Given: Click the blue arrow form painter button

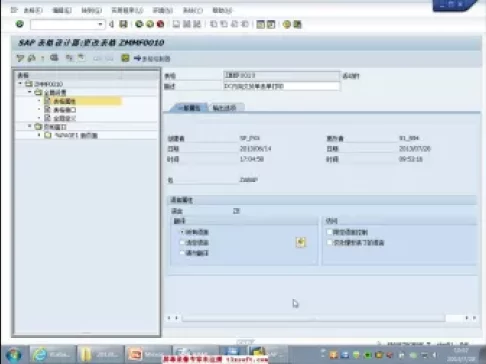Looking at the screenshot, I should tap(152, 59).
